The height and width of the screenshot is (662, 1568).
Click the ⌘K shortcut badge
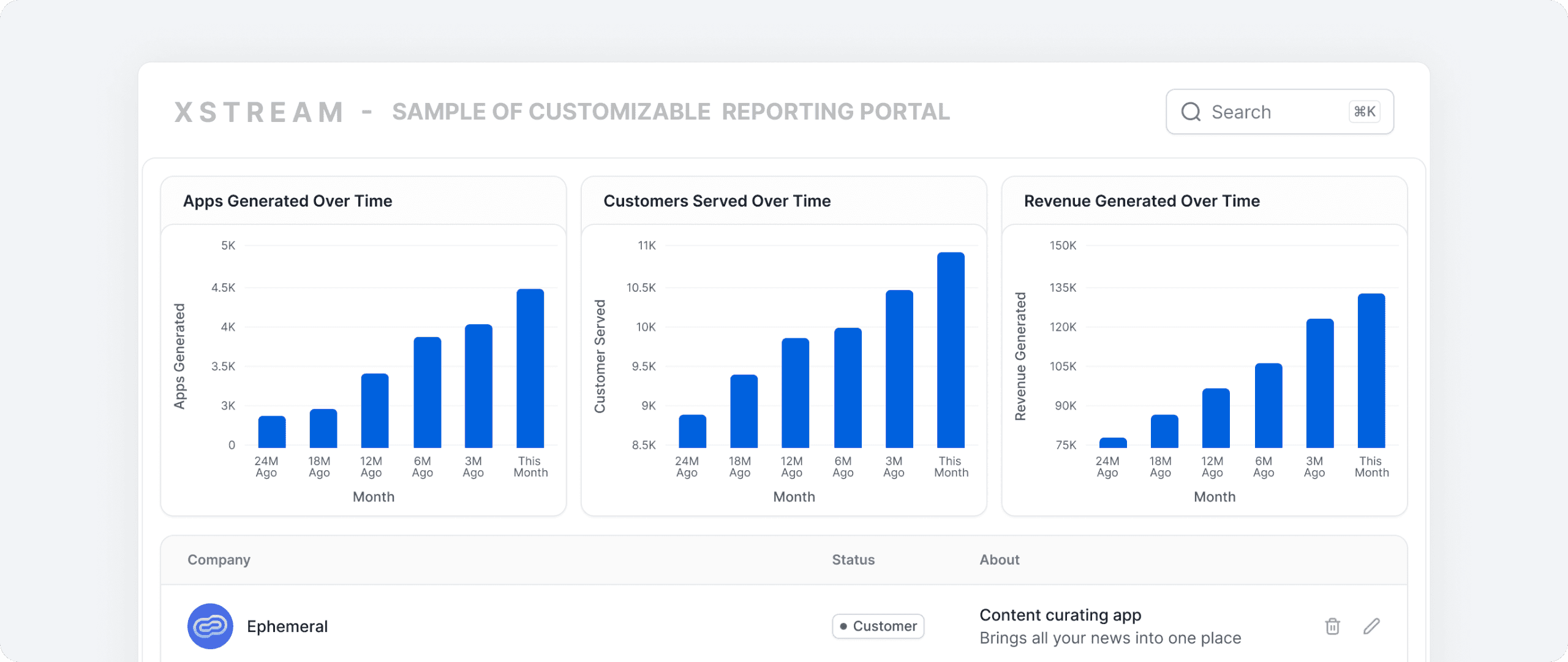[1365, 112]
